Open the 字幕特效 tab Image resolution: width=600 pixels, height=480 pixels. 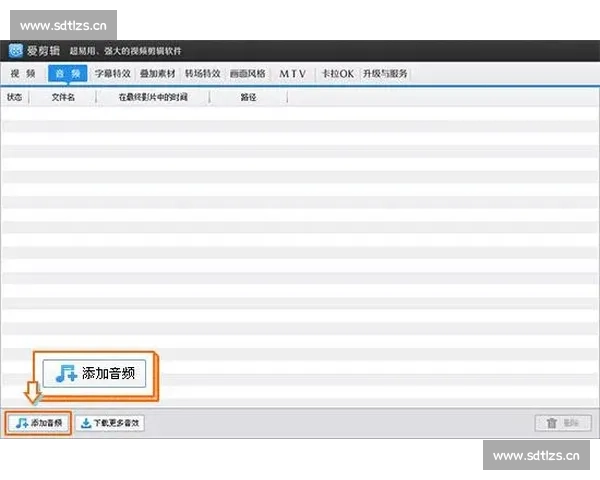click(112, 73)
